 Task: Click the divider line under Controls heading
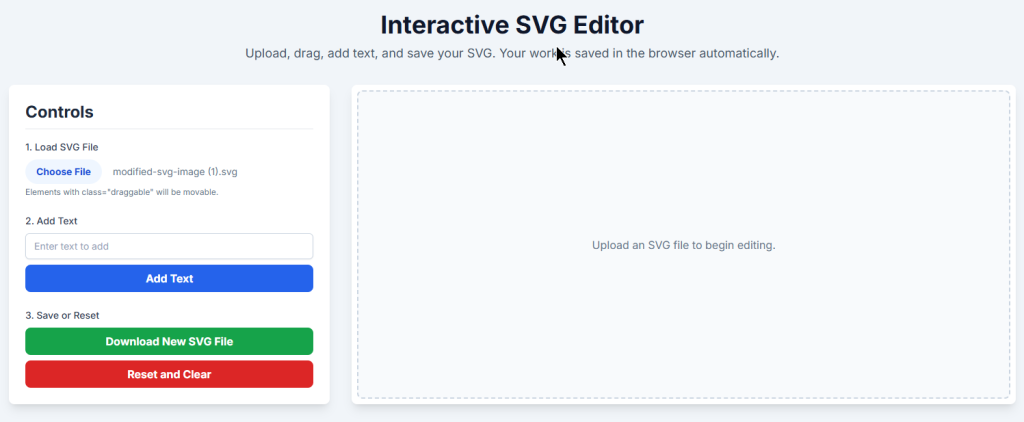click(169, 129)
